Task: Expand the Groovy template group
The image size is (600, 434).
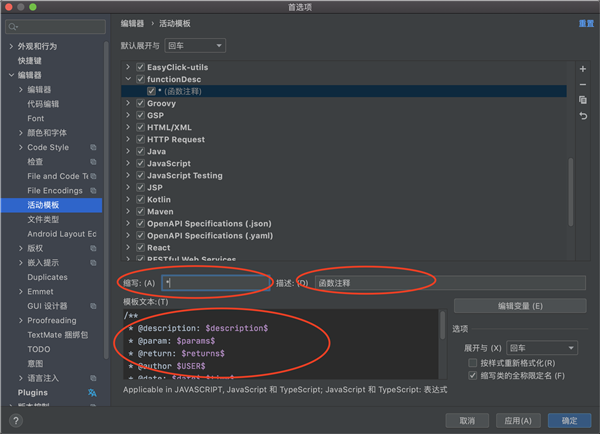Action: point(128,103)
